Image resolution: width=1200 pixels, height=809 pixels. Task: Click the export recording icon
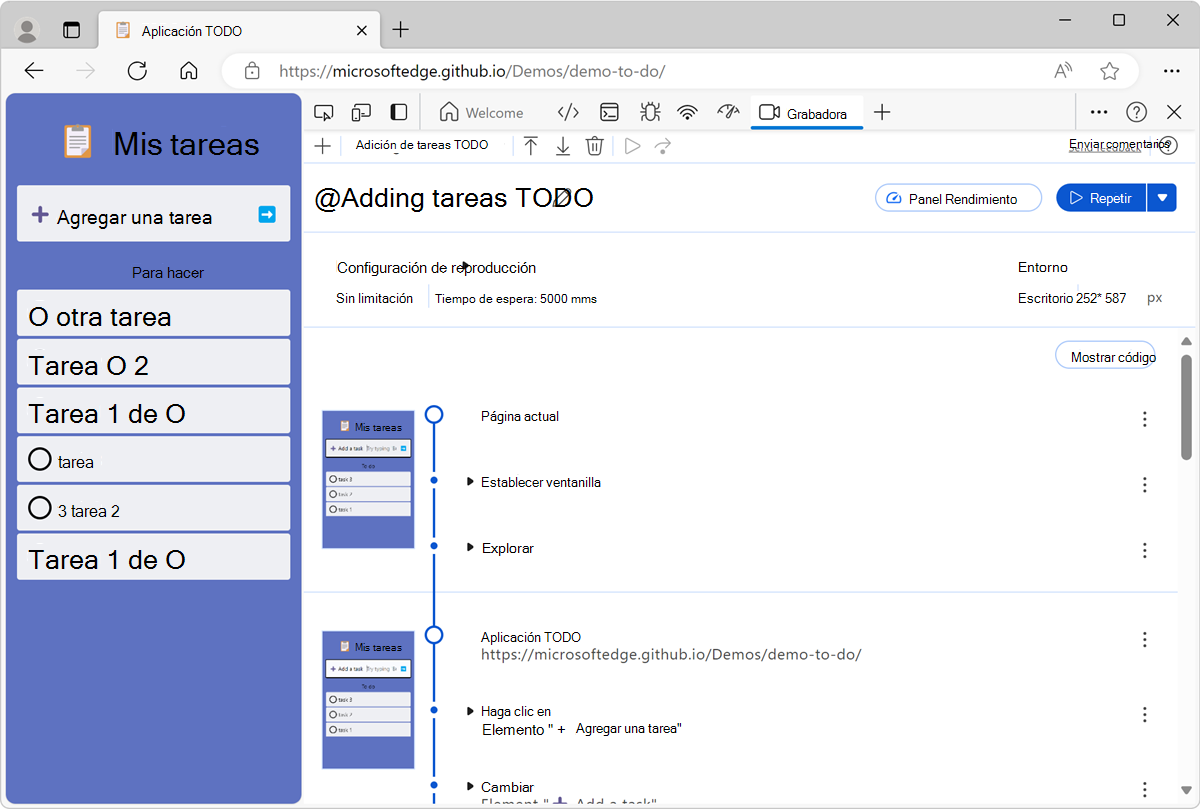coord(563,146)
